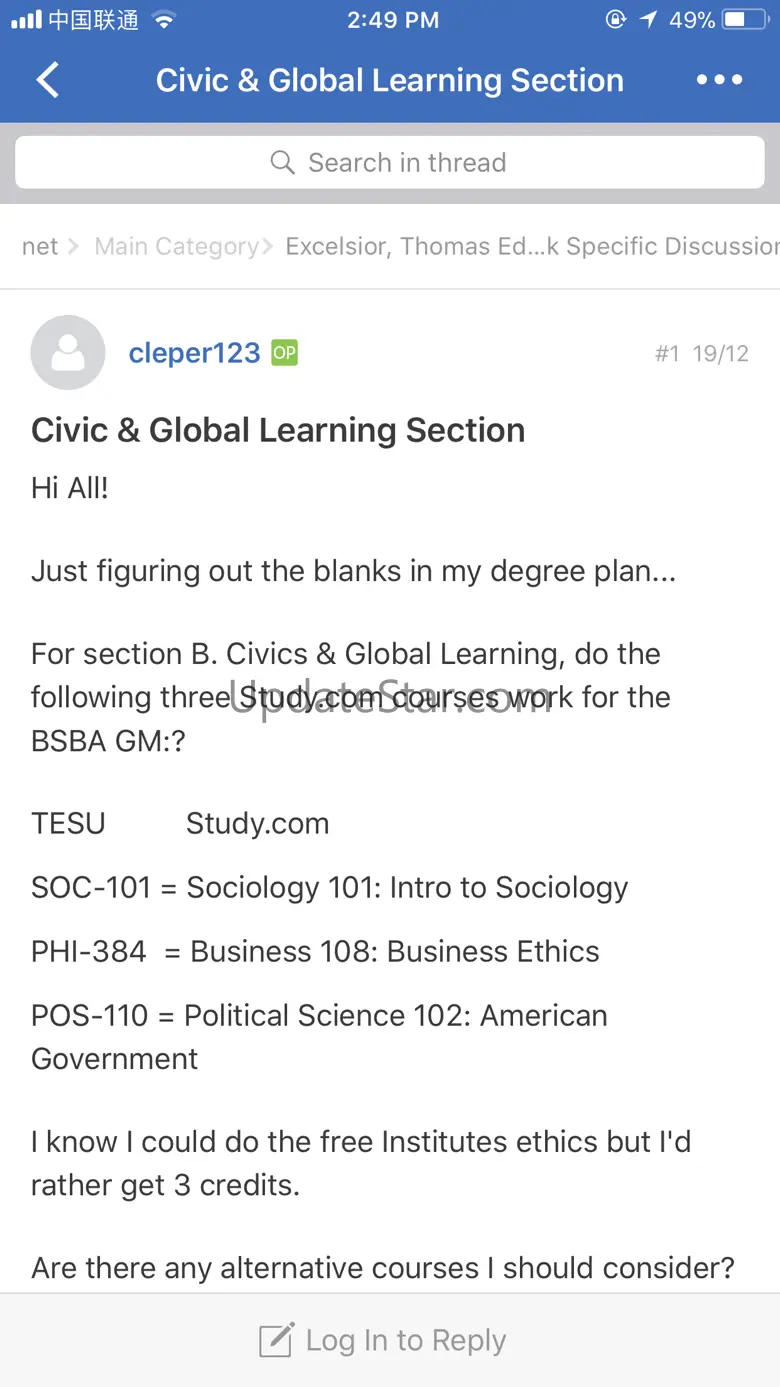Open Excelsior, Thomas Ed...k Specific Discussion breadcrumb

[532, 246]
